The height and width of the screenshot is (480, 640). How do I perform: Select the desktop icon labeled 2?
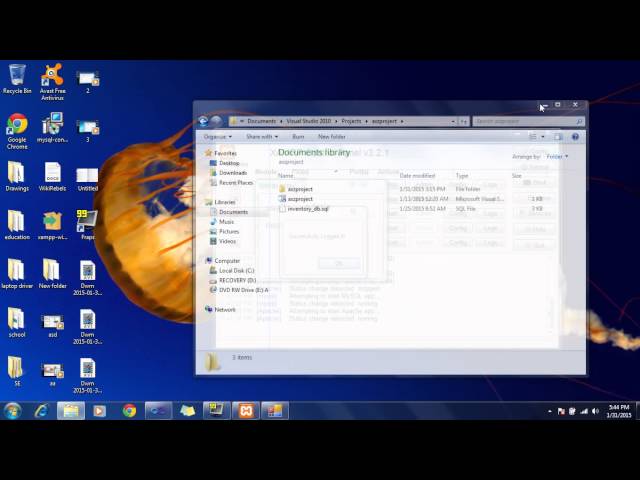(x=87, y=82)
